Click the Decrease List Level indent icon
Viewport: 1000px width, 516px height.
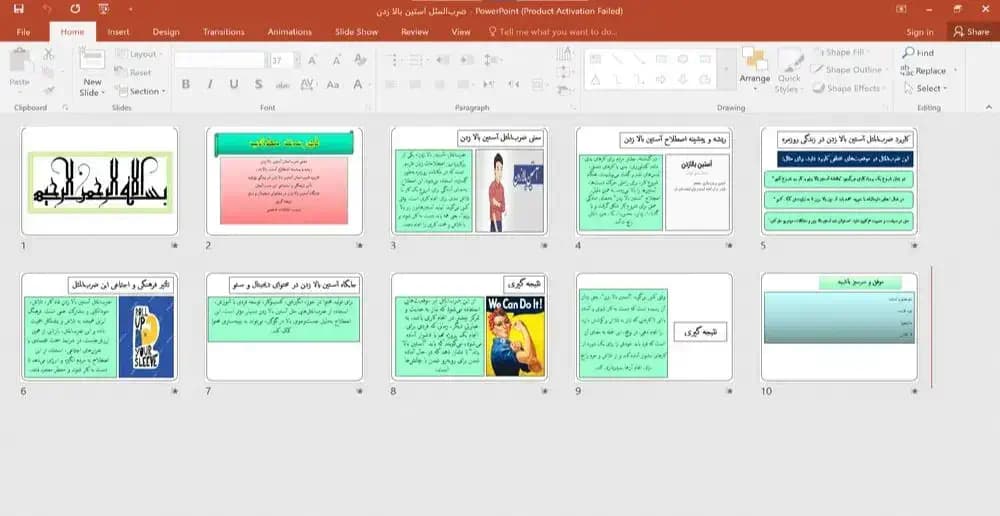pos(443,60)
